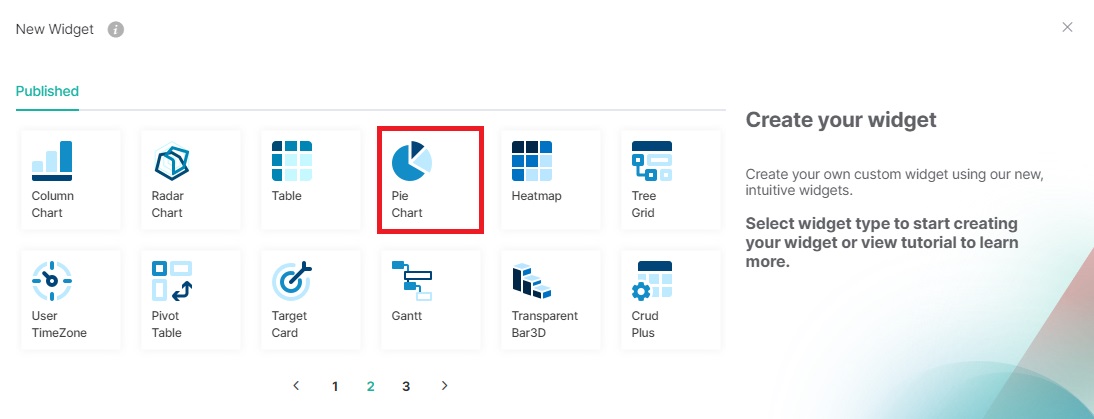
Task: Choose the Heatmap widget icon
Action: click(x=532, y=161)
